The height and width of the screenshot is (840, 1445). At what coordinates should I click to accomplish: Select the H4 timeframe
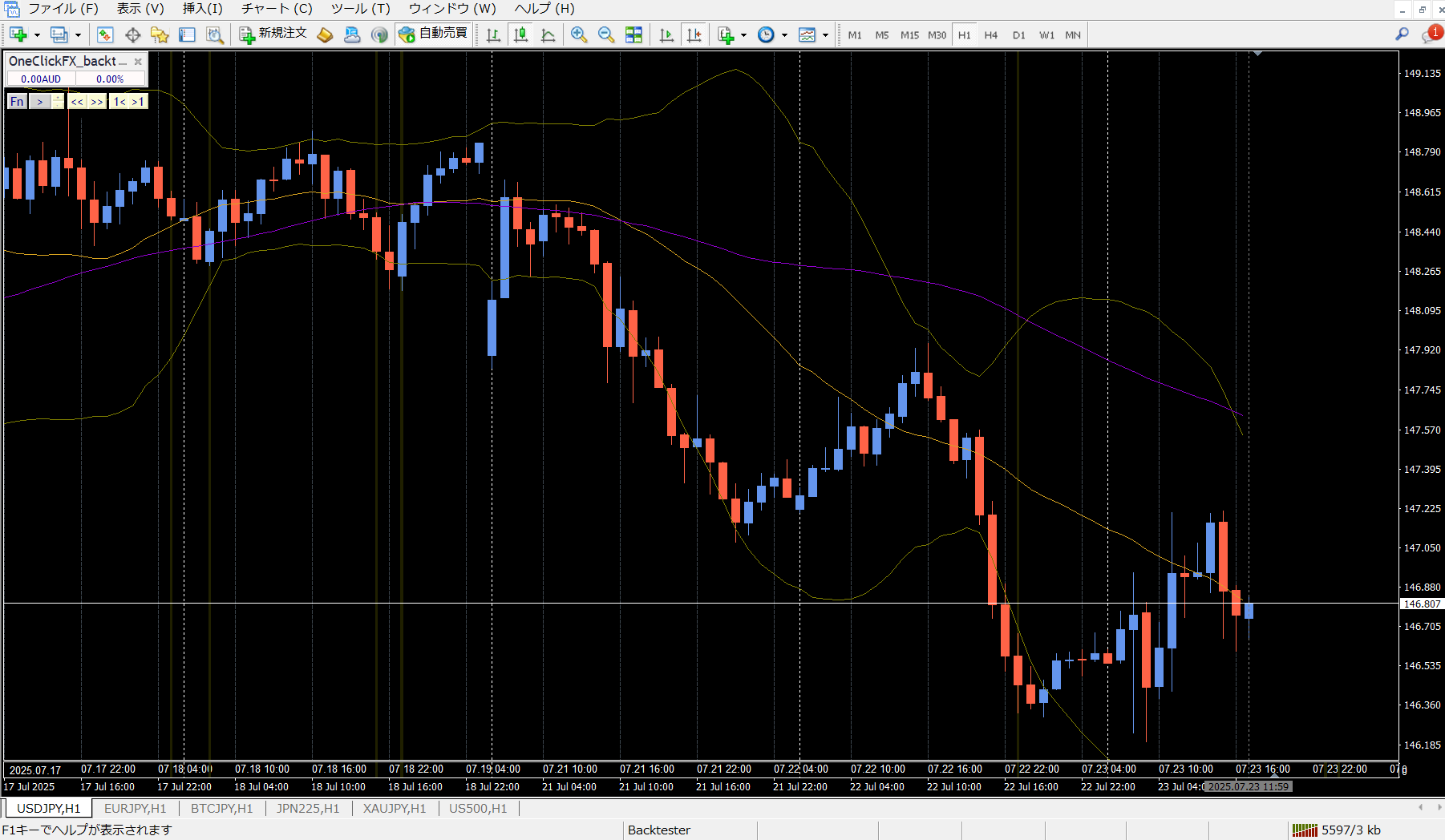coord(991,35)
